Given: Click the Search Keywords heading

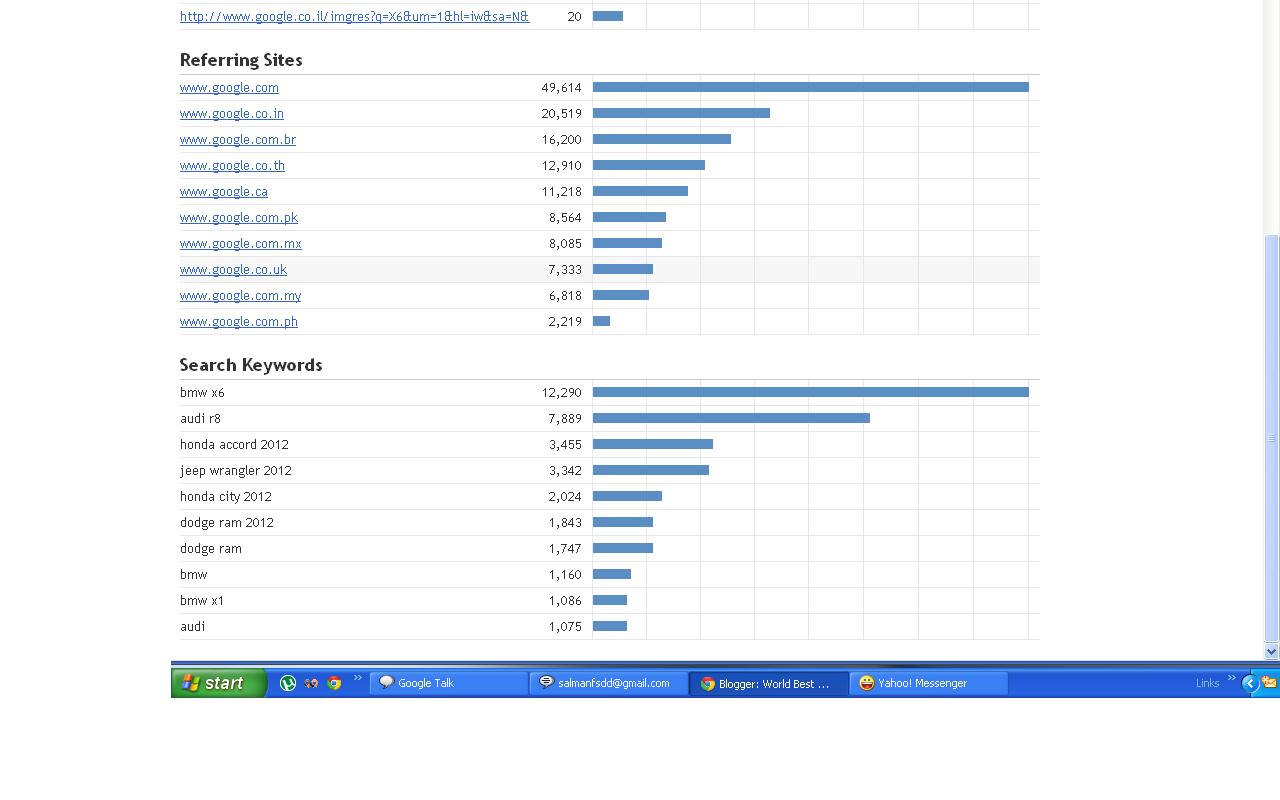Looking at the screenshot, I should [251, 365].
